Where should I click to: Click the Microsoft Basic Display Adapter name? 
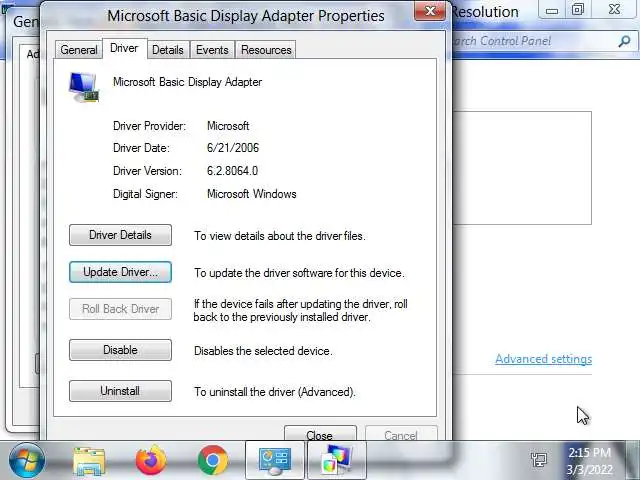[187, 82]
